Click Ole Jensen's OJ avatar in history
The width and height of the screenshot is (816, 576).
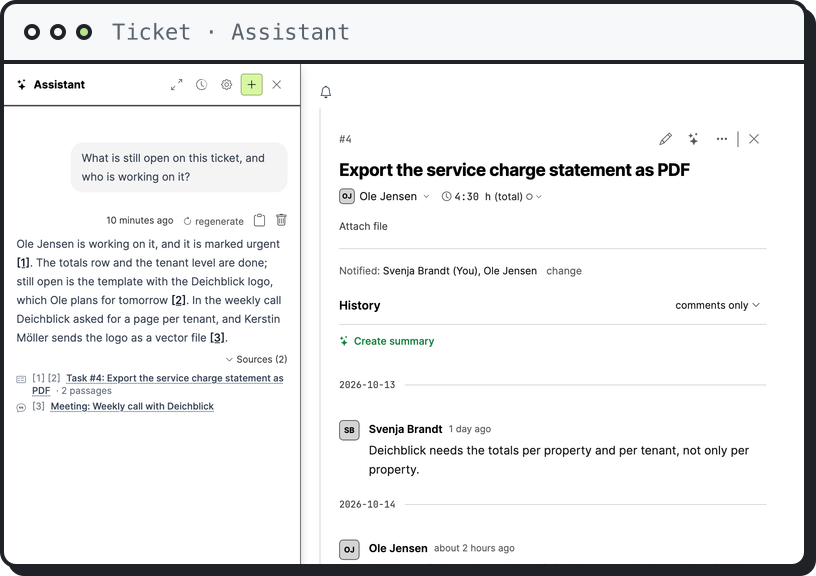pyautogui.click(x=349, y=549)
